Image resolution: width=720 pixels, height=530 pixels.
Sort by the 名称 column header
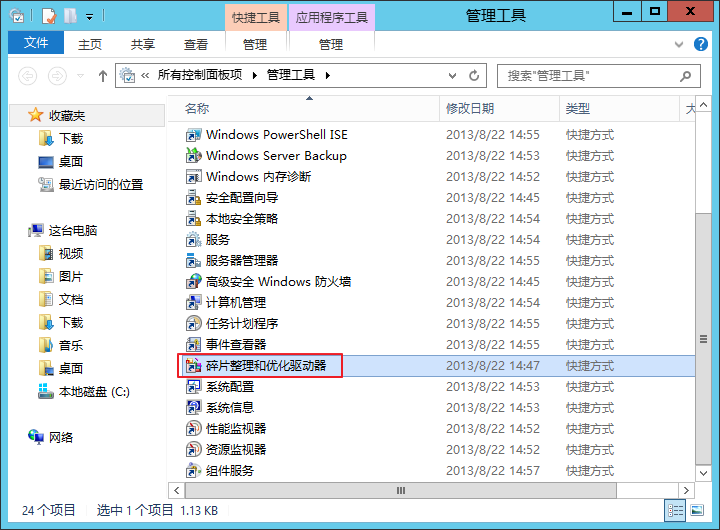point(304,109)
